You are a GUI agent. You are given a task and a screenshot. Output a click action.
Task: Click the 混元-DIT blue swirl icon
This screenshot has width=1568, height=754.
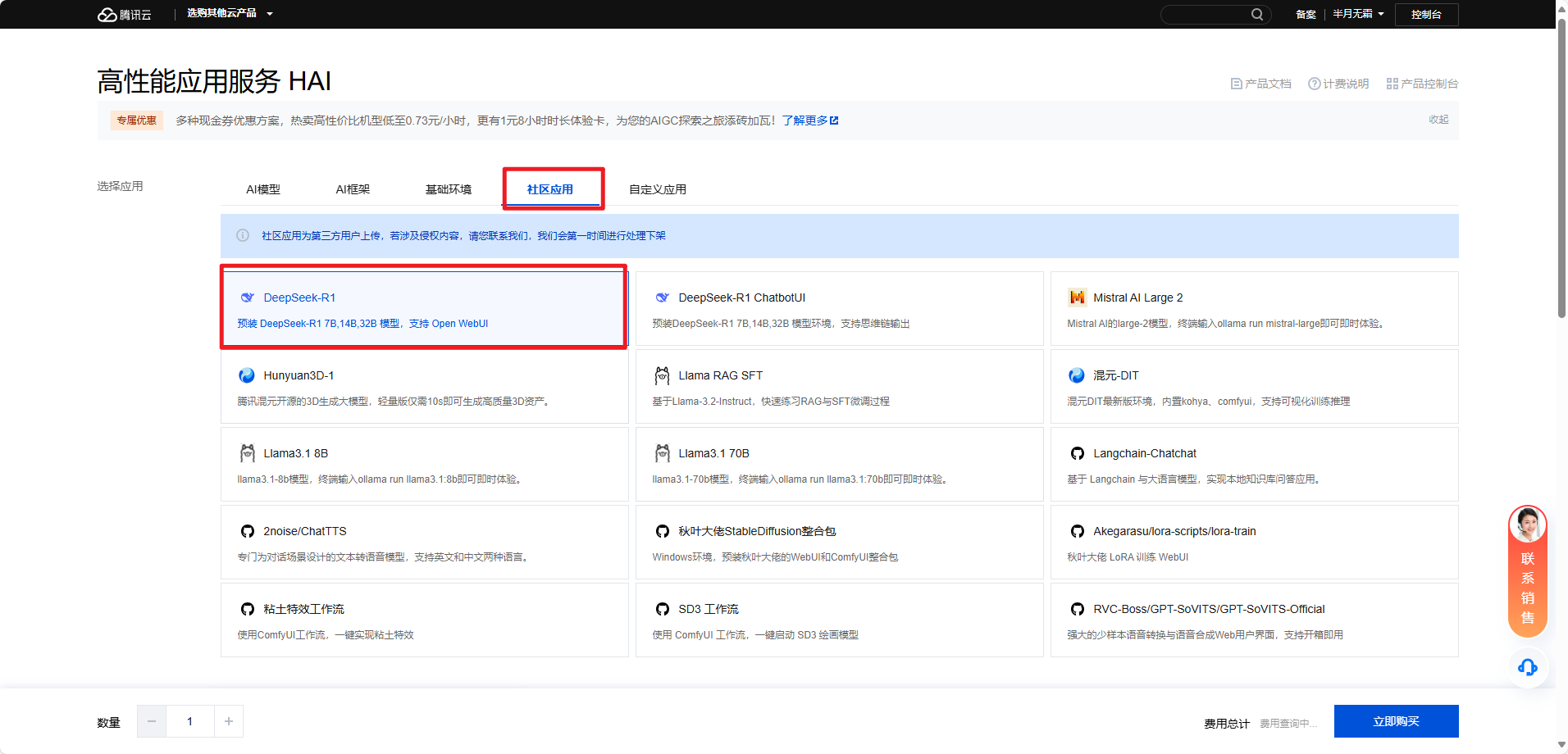(1077, 375)
